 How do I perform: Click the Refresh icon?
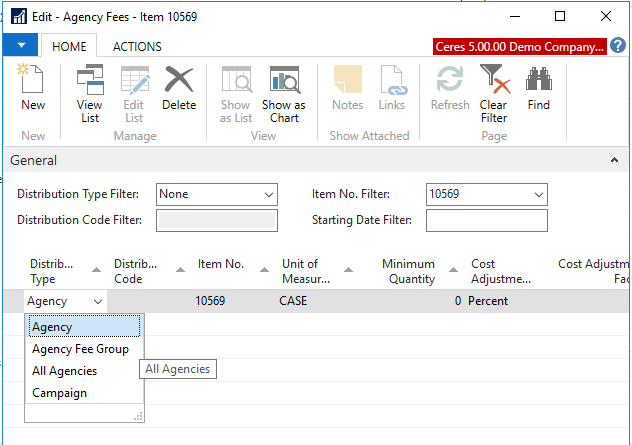[x=450, y=88]
